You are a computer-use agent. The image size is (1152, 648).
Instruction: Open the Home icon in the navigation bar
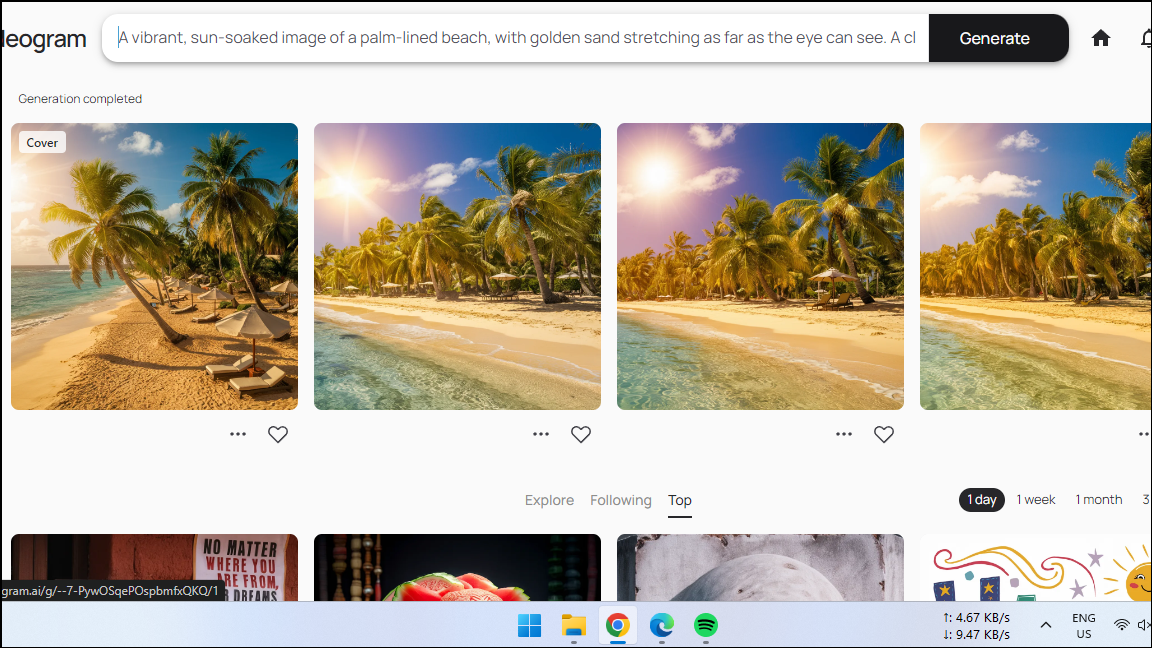1101,37
